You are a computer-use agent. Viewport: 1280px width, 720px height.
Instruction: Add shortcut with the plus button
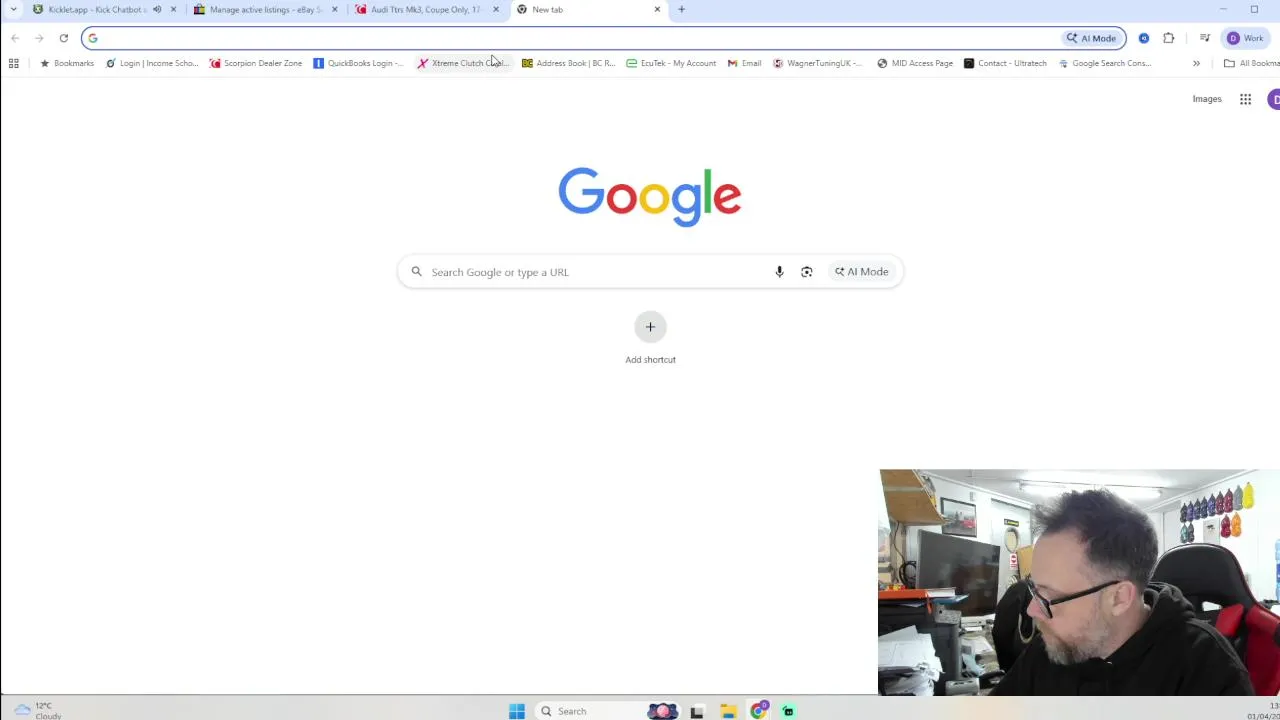tap(650, 327)
